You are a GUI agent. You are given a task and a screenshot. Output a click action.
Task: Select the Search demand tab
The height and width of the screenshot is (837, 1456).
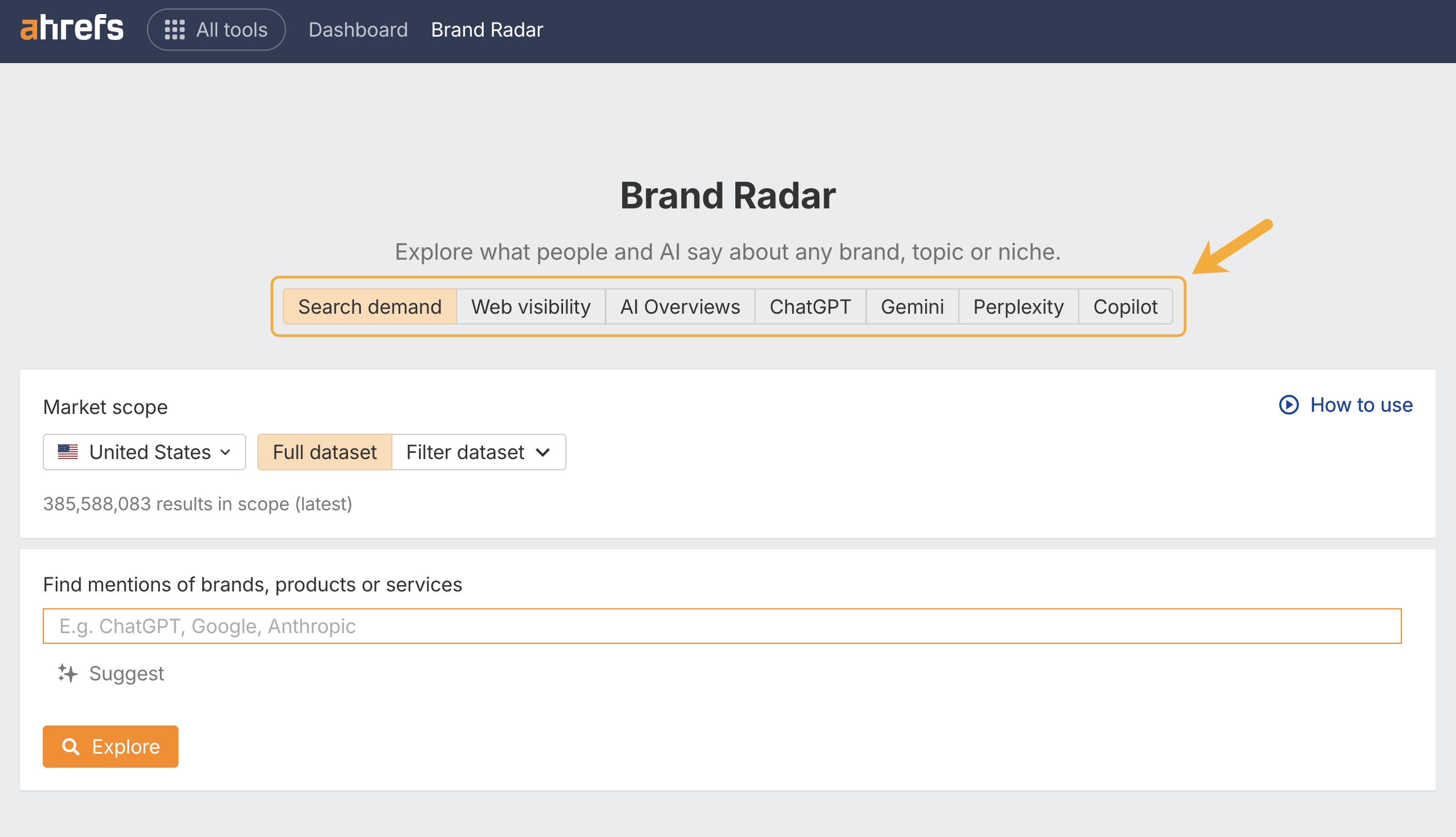coord(369,306)
